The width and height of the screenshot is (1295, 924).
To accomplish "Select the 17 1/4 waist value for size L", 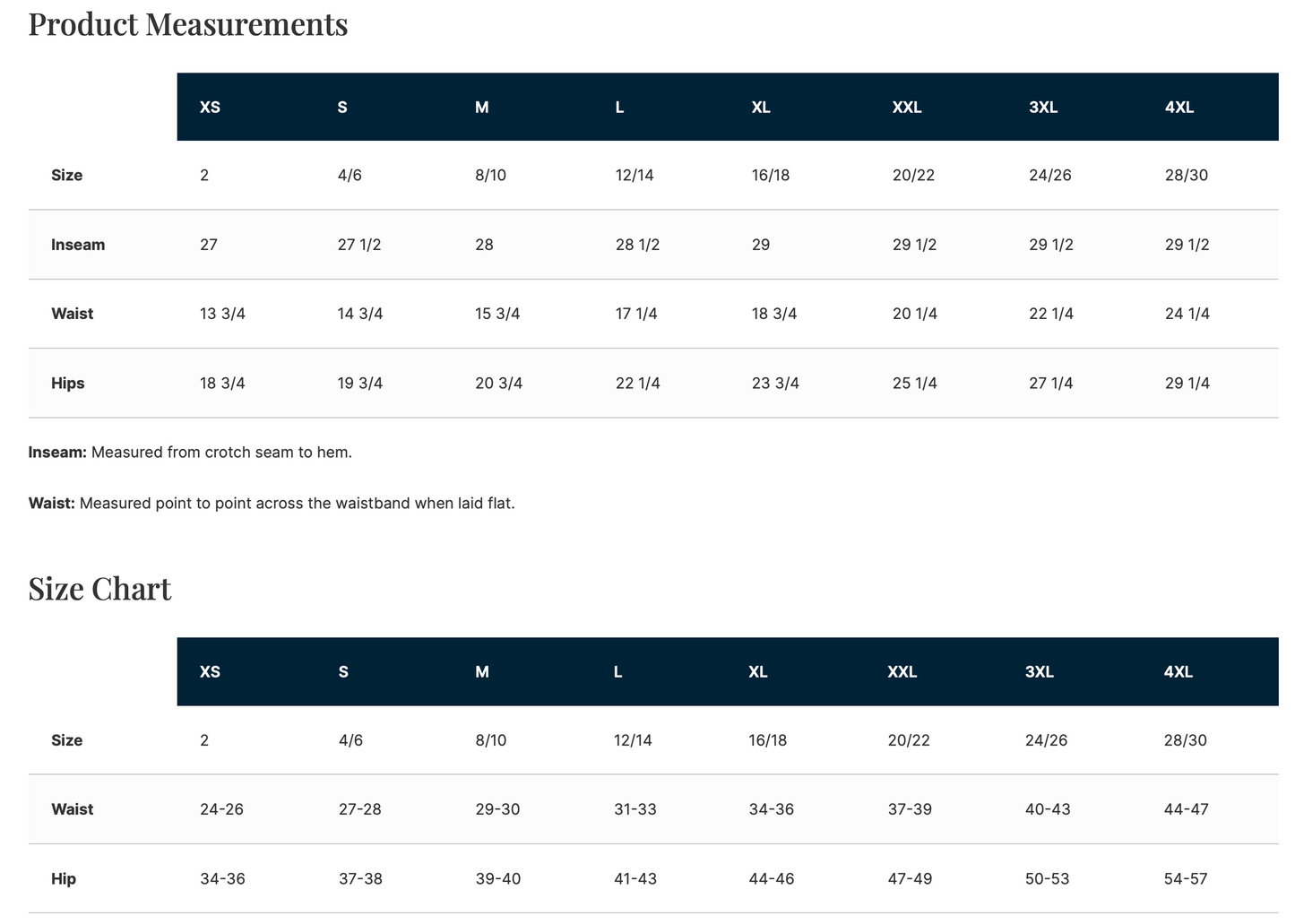I will coord(636,314).
